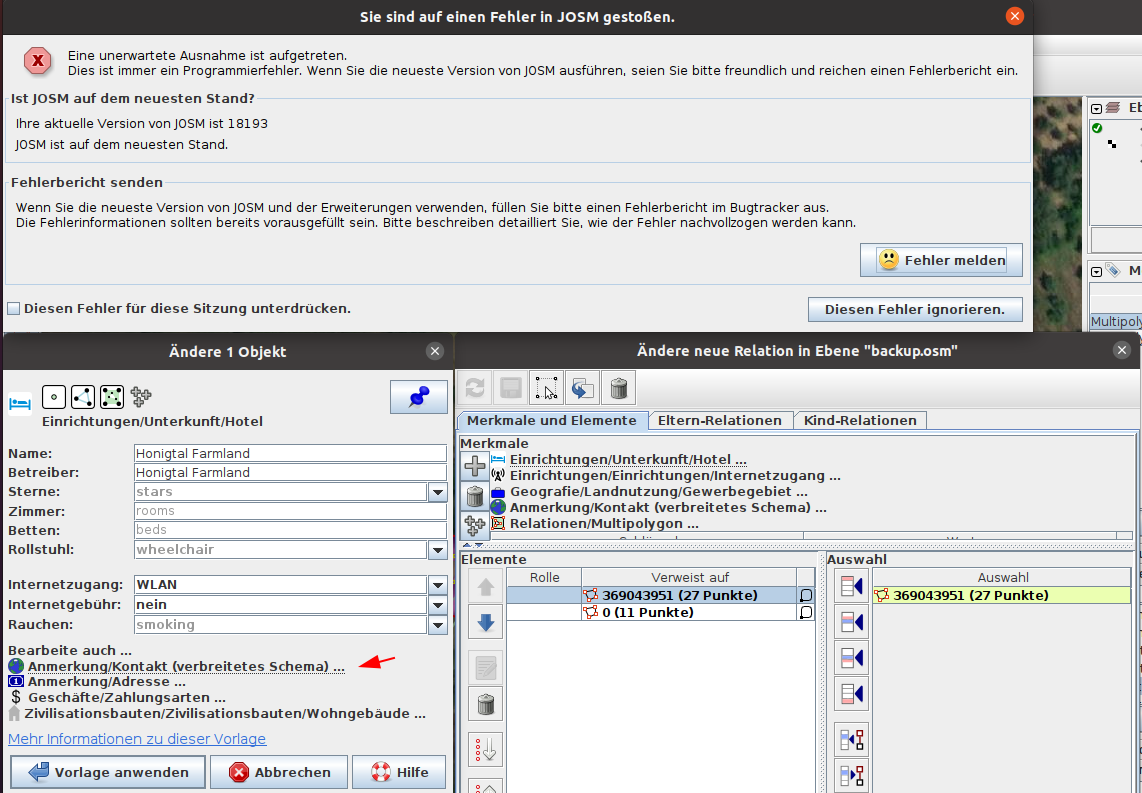Open Geografie/Landnutzung/Gewerbegebiet in Merkmale list
Screen dimensions: 1142x793
click(658, 492)
